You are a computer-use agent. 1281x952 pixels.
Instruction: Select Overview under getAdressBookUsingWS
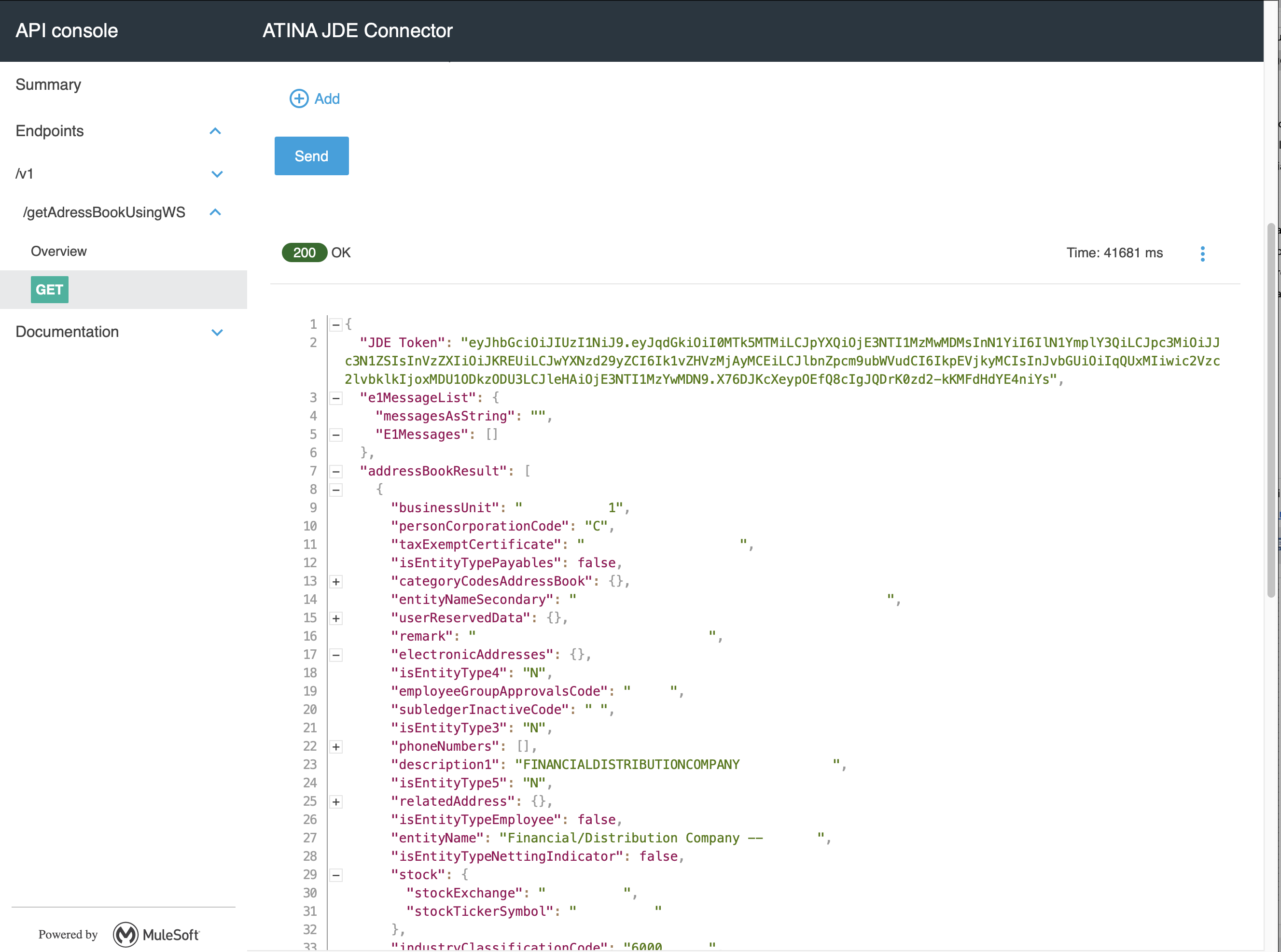coord(59,251)
